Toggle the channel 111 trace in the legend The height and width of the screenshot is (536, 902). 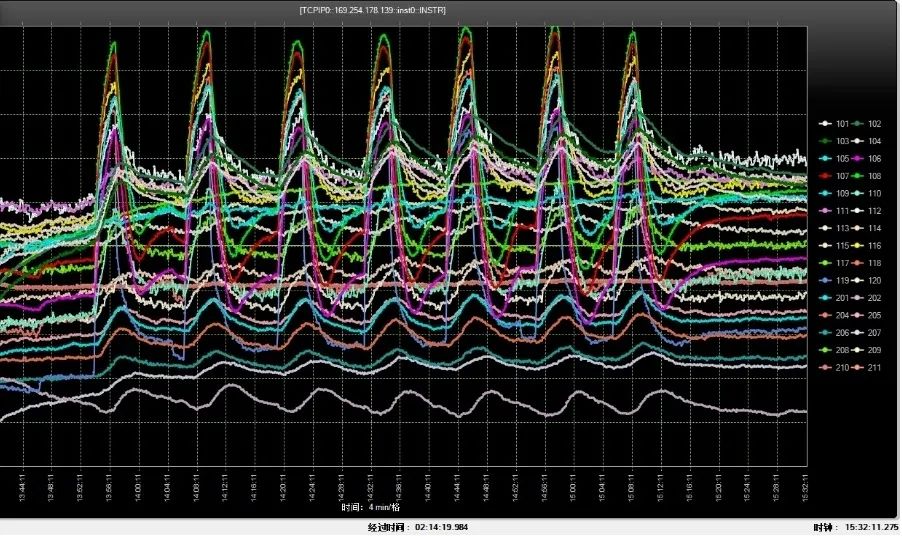point(825,211)
